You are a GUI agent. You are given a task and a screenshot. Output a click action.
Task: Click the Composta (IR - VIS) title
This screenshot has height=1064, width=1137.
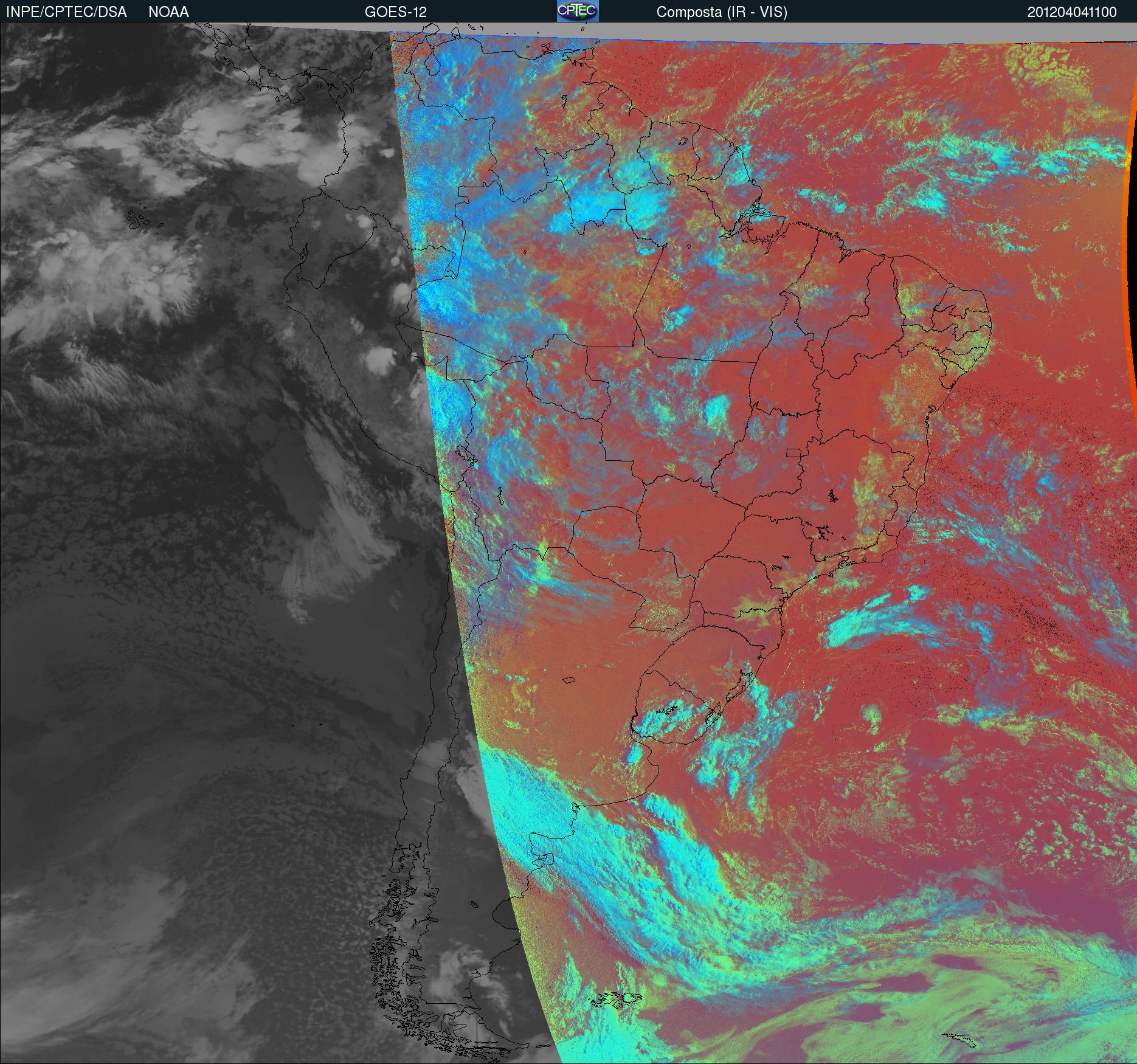722,13
